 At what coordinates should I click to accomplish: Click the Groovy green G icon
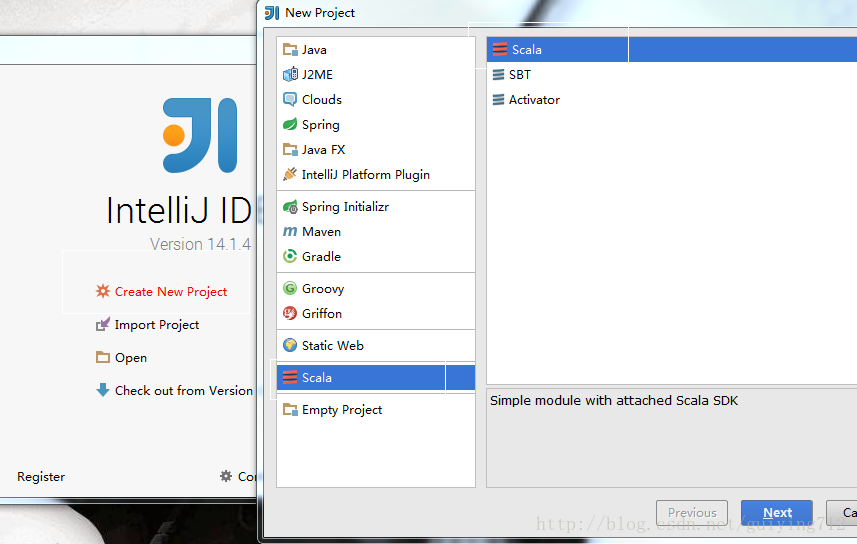pos(290,289)
